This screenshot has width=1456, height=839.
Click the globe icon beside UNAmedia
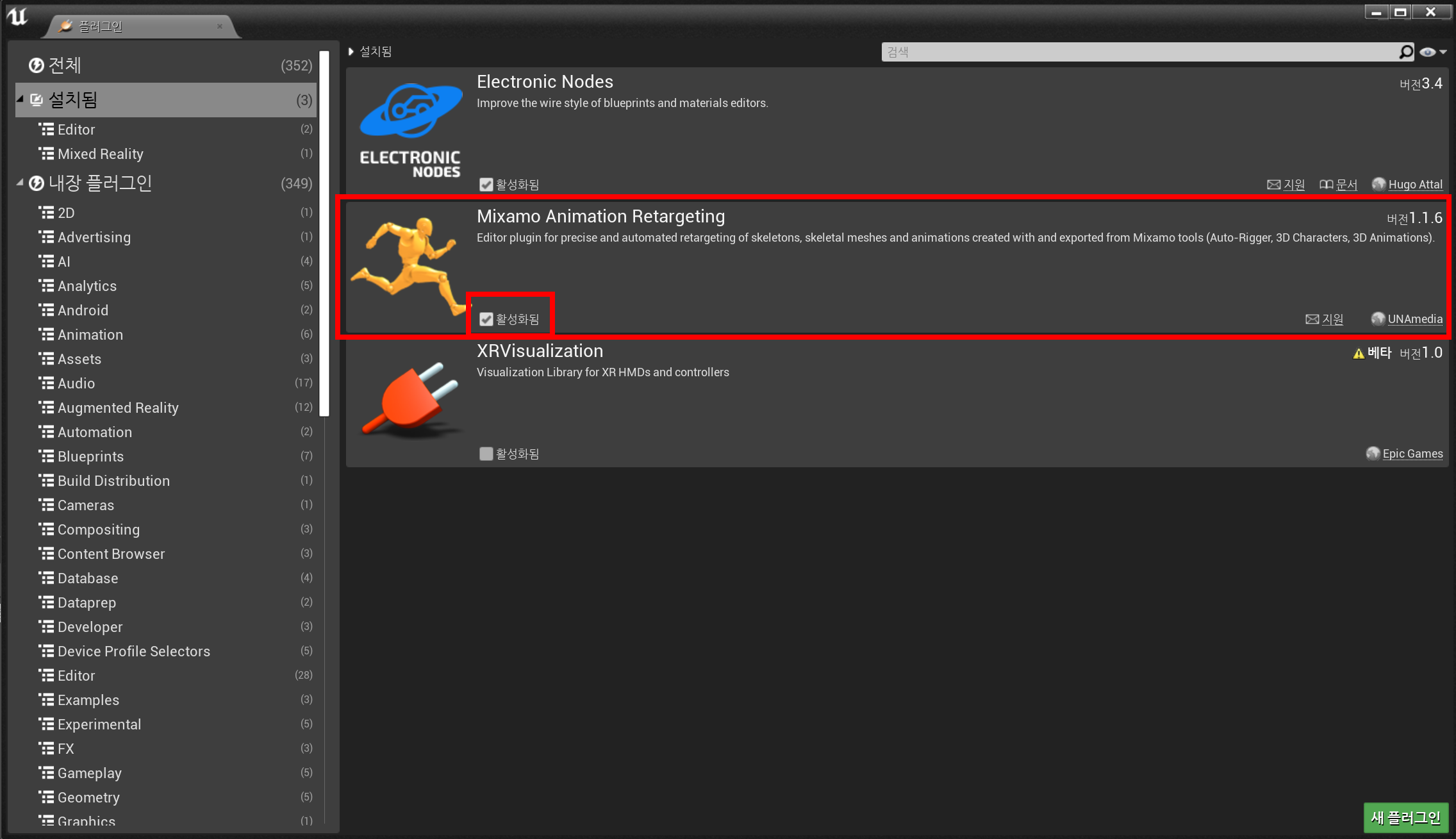1378,319
